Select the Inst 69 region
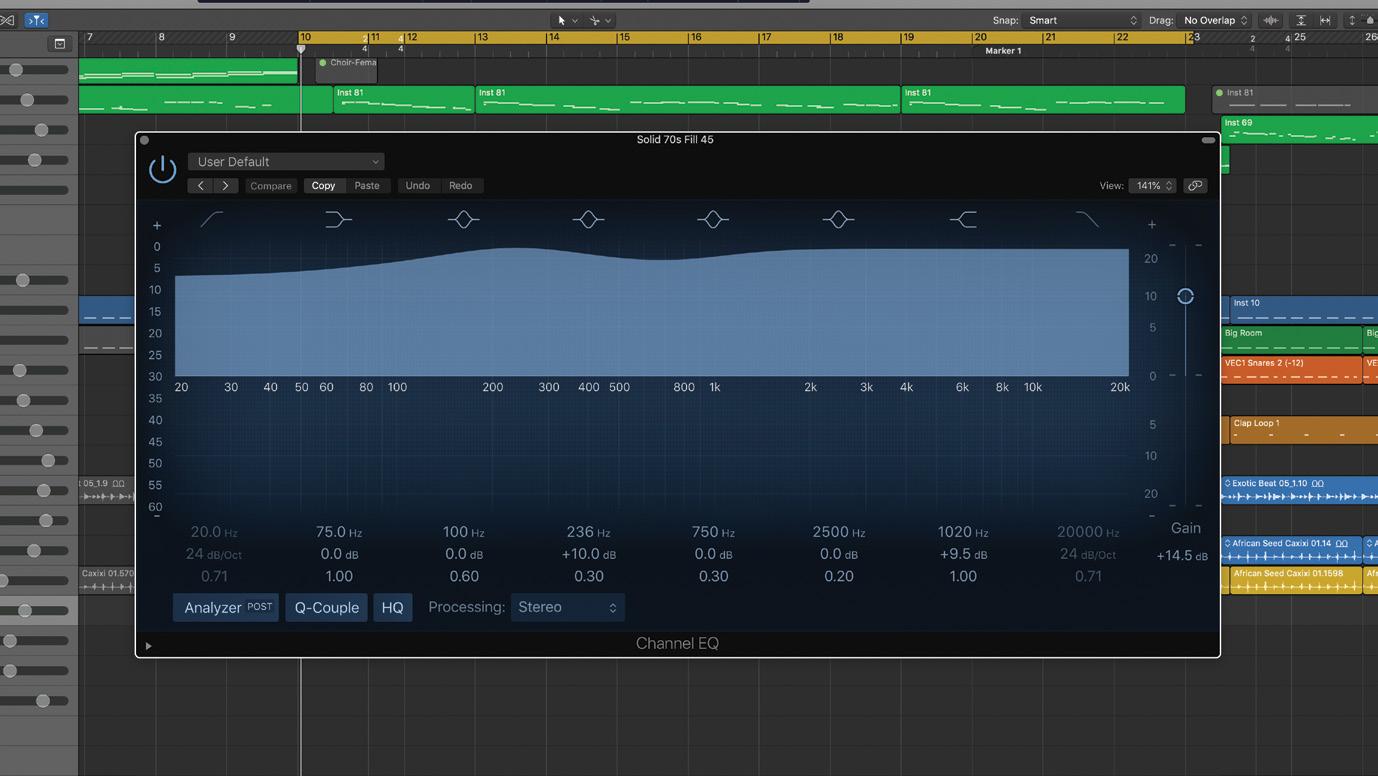1378x776 pixels. [1299, 130]
